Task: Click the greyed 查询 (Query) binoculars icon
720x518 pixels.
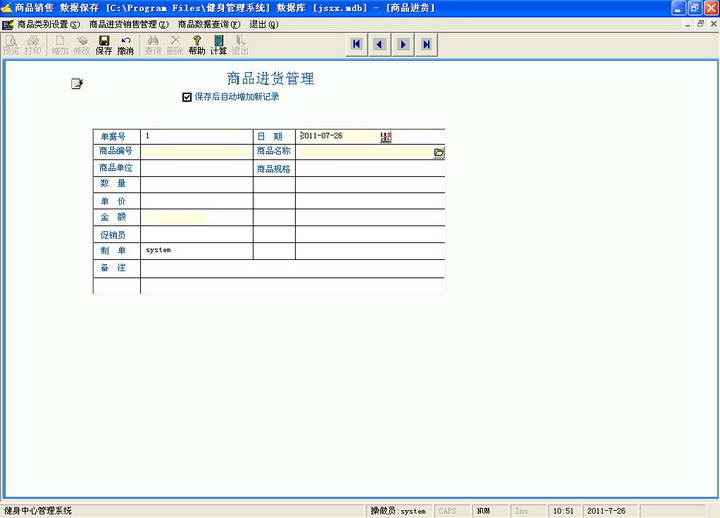Action: pos(153,45)
